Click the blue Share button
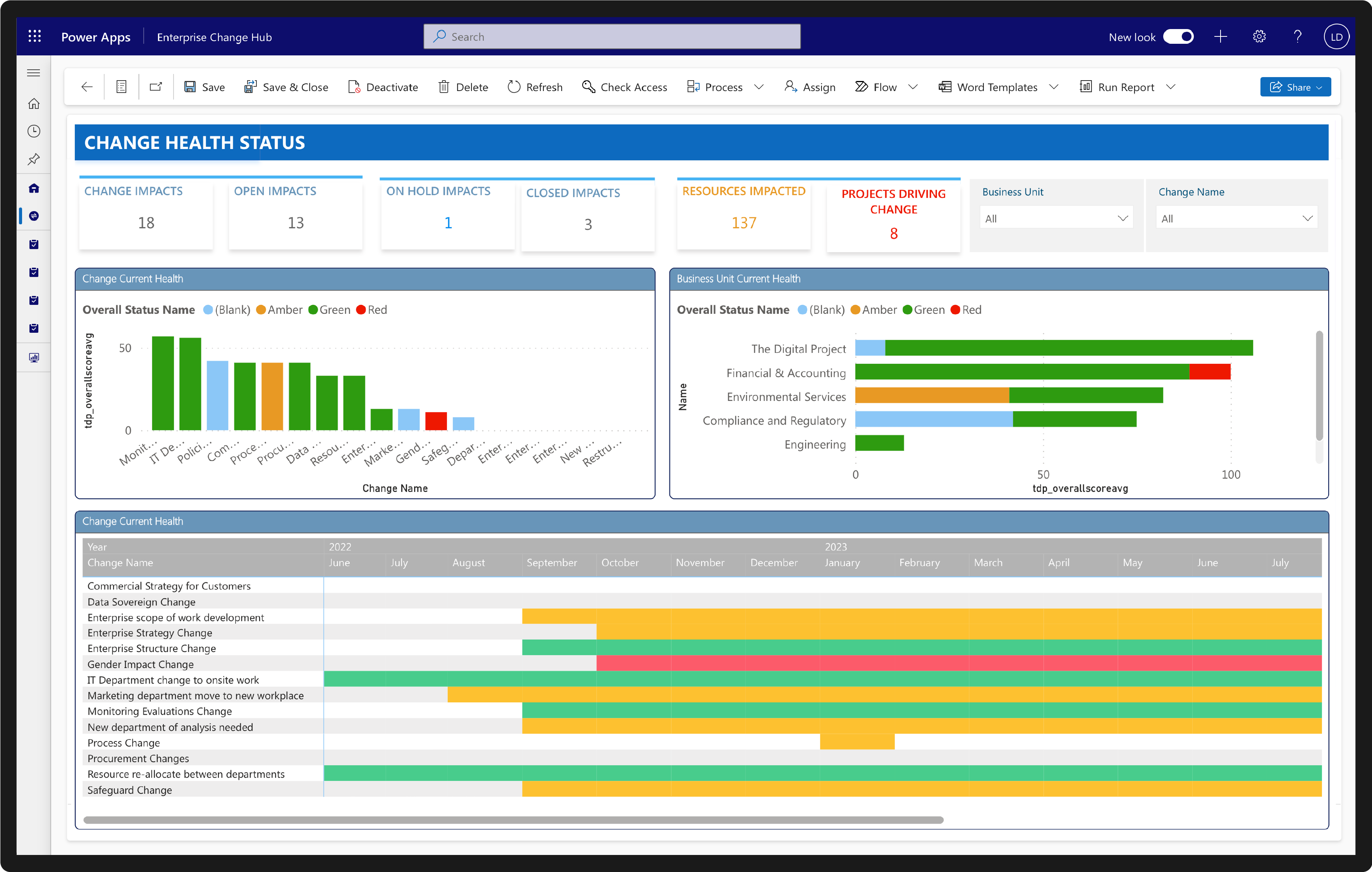This screenshot has height=872, width=1372. click(1295, 87)
